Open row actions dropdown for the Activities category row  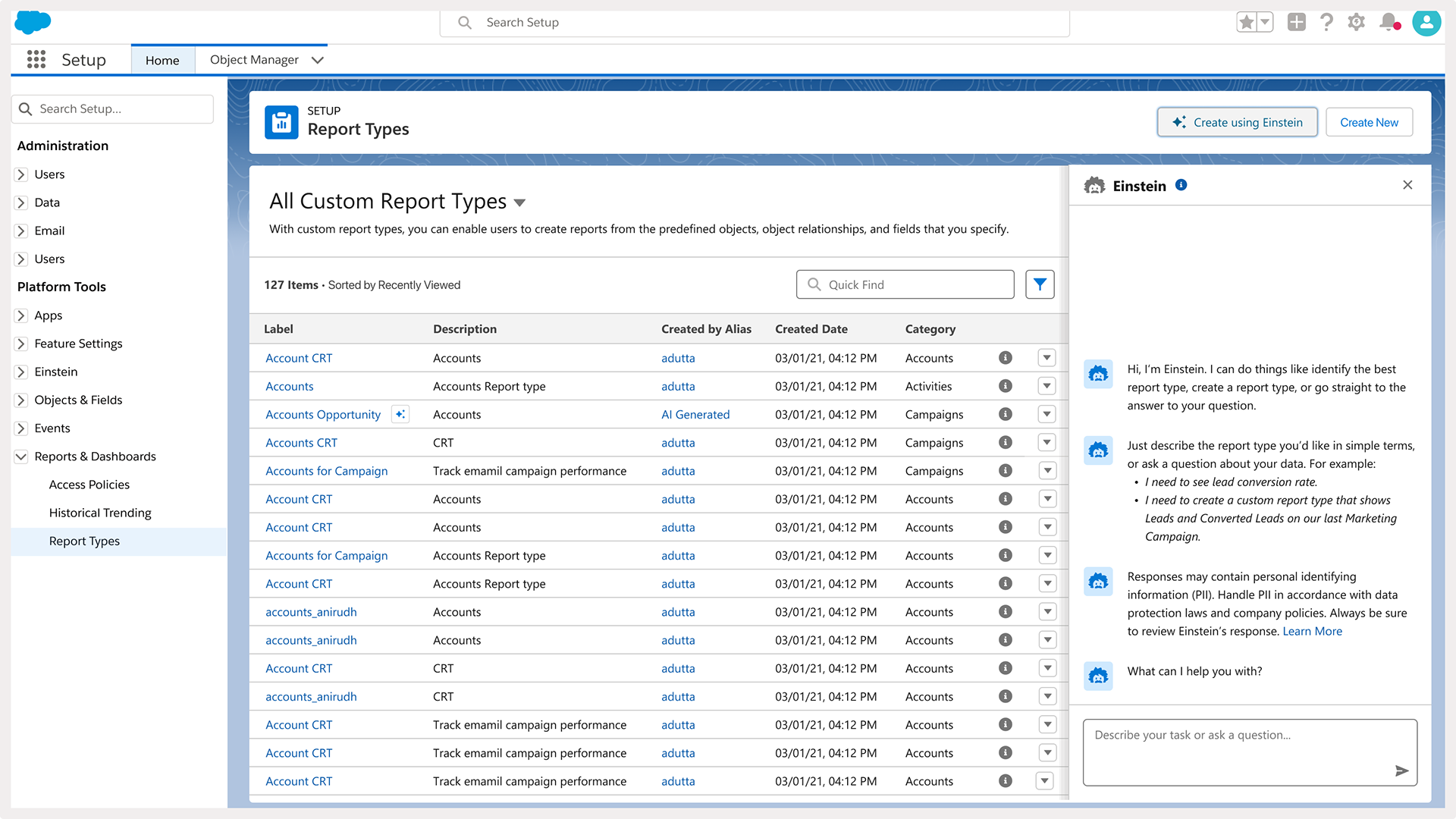pos(1047,386)
